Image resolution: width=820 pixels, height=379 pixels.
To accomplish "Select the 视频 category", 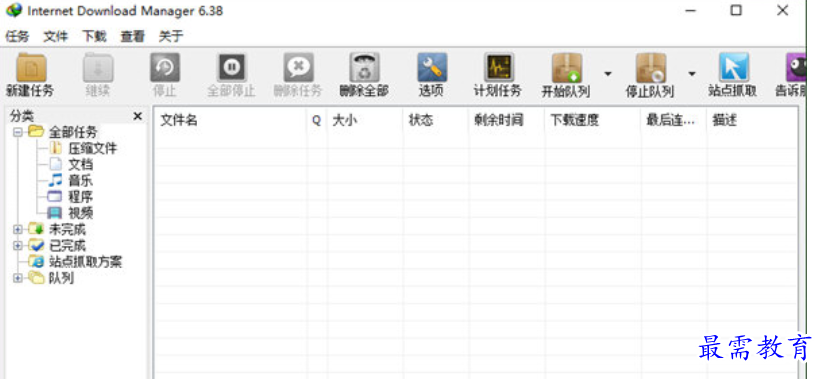I will pyautogui.click(x=81, y=213).
